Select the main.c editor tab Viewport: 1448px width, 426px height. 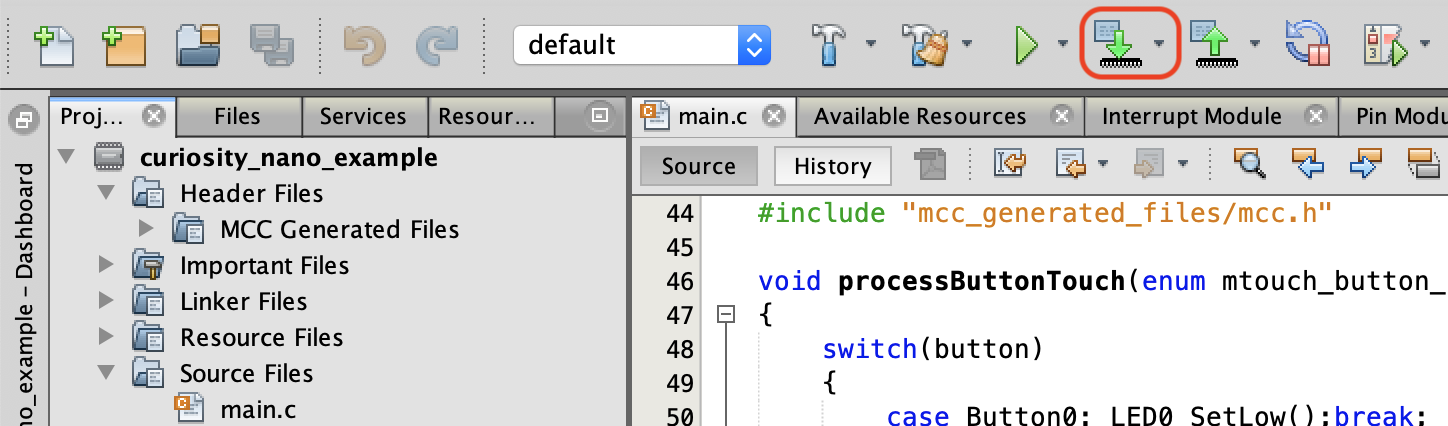pyautogui.click(x=712, y=116)
